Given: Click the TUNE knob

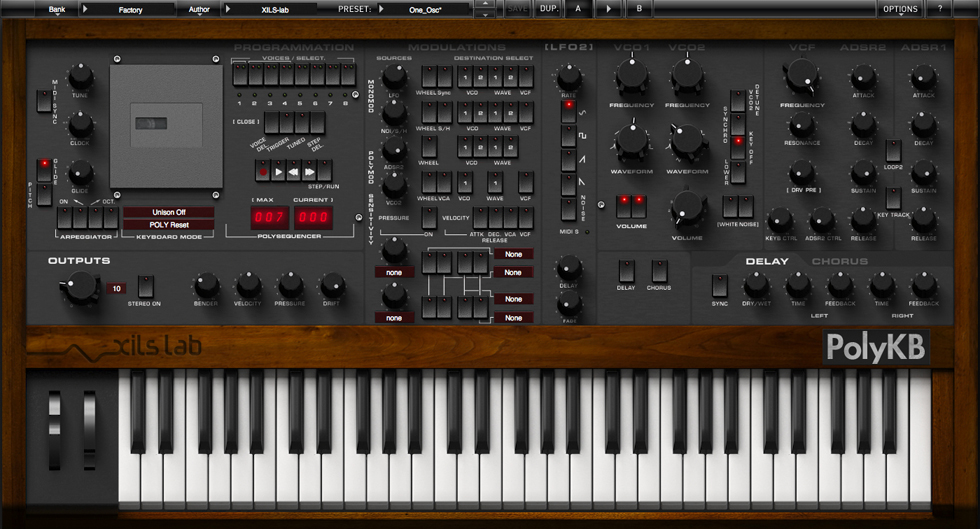Looking at the screenshot, I should click(80, 76).
